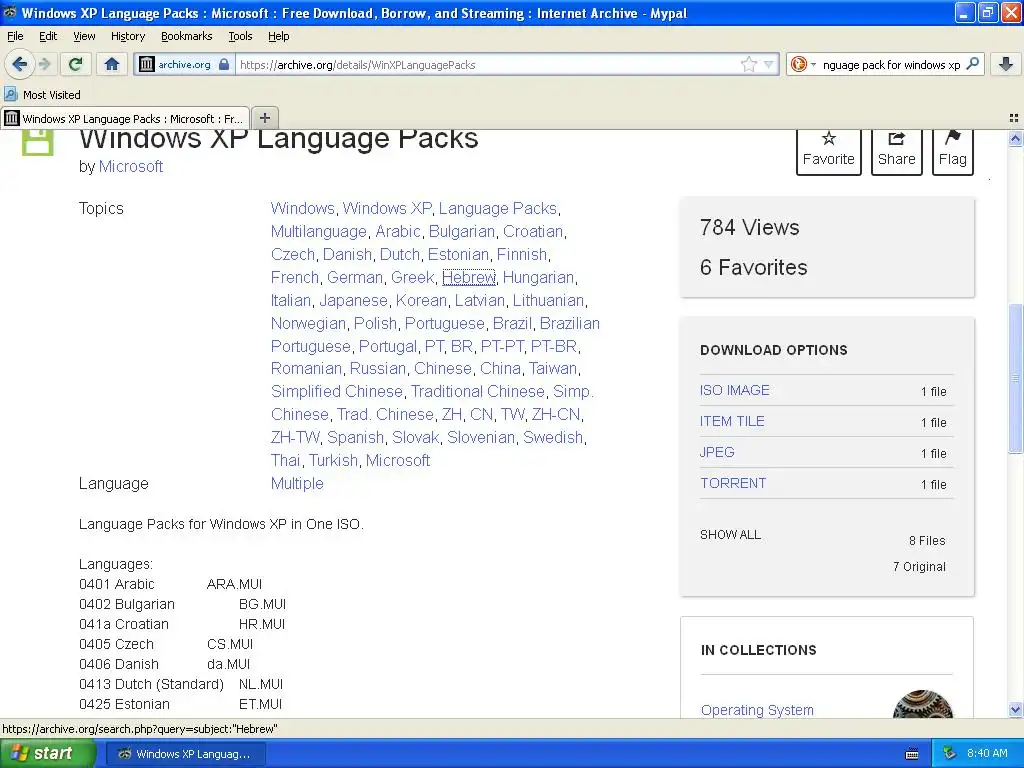This screenshot has width=1024, height=768.
Task: Download the ISO IMAGE option
Action: click(x=735, y=390)
